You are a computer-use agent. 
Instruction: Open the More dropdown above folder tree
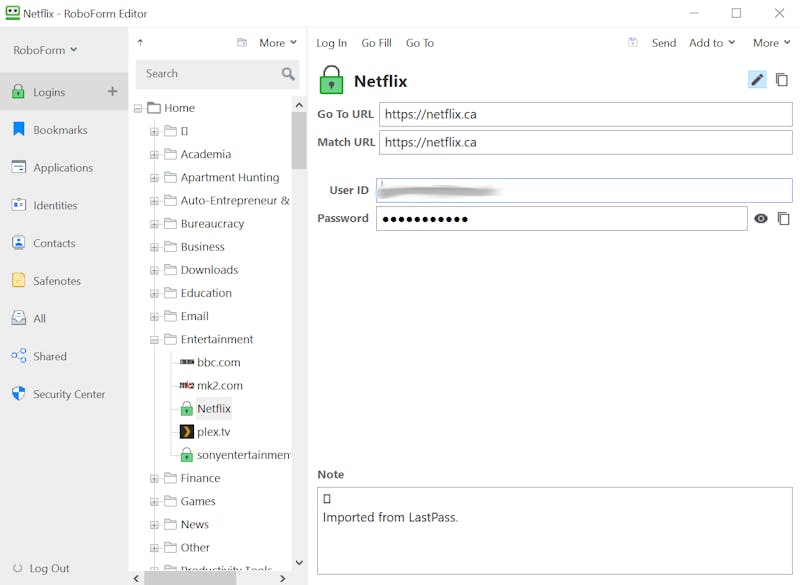click(x=278, y=43)
